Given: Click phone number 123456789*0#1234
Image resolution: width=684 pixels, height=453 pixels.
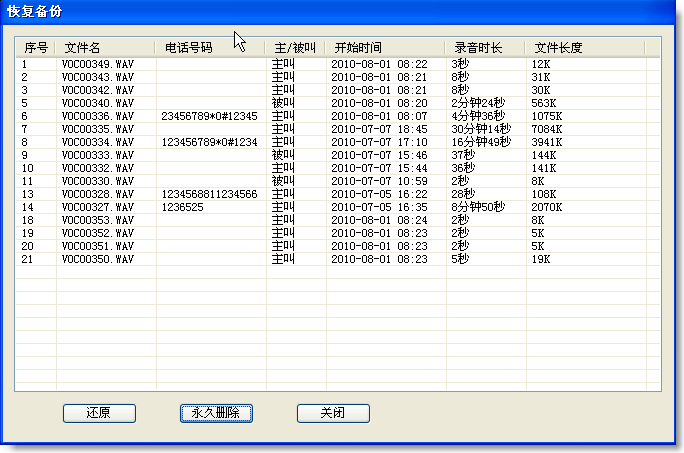Looking at the screenshot, I should pyautogui.click(x=209, y=142).
